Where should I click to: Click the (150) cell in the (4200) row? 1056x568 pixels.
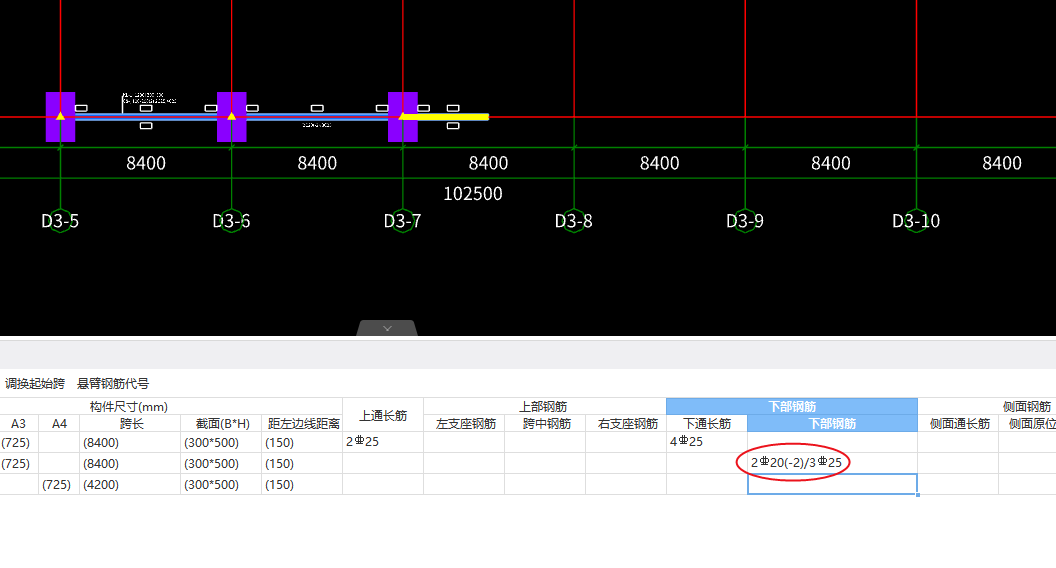(x=302, y=484)
